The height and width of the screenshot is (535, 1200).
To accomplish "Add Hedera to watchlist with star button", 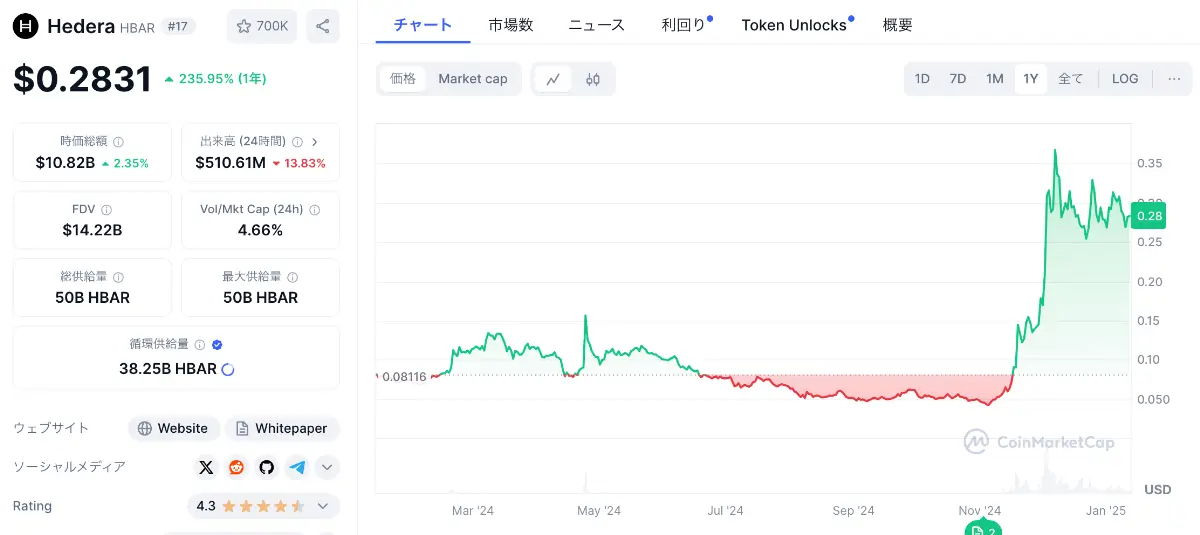I will (x=262, y=26).
